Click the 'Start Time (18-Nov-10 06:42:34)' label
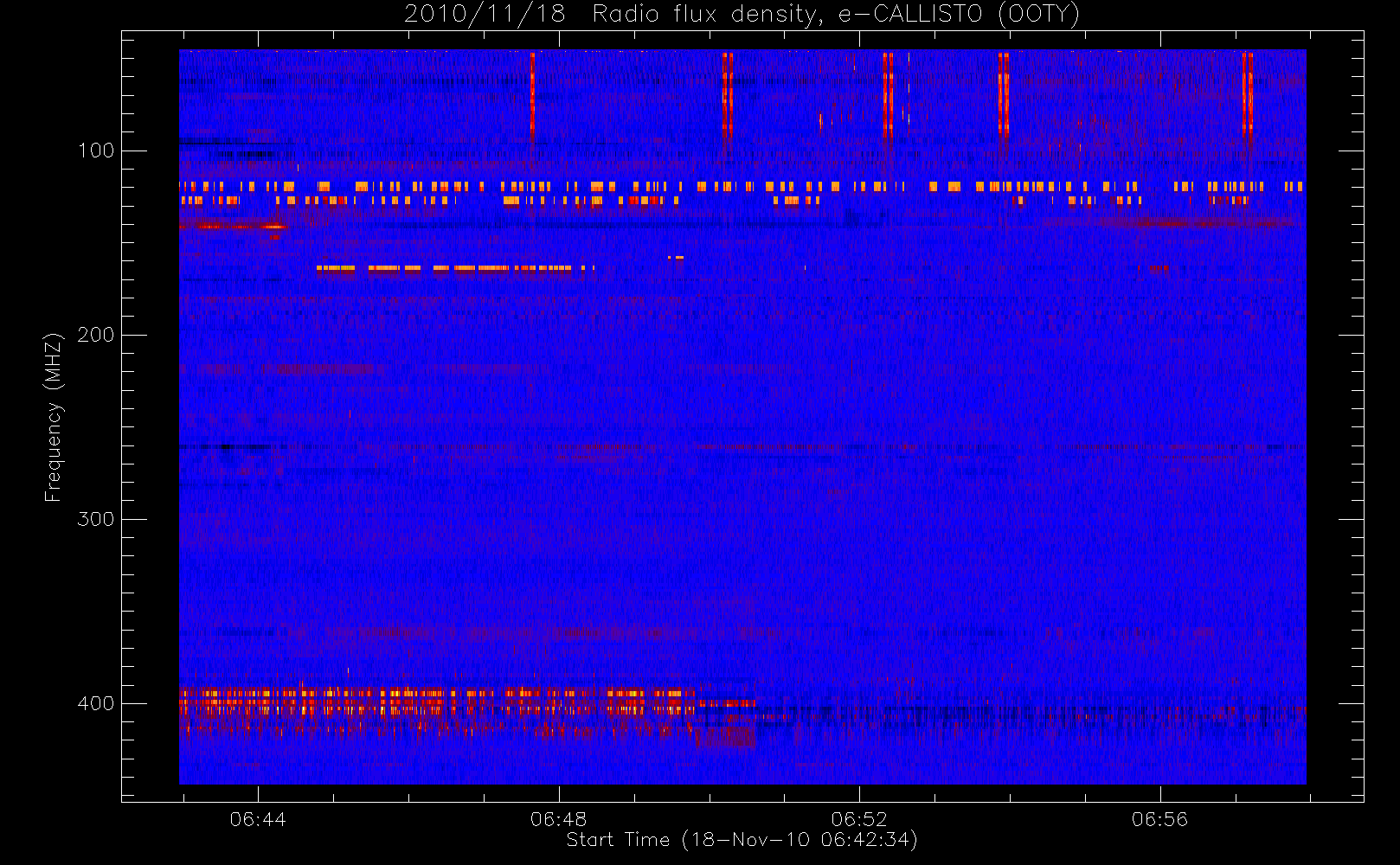Viewport: 1400px width, 865px height. click(742, 840)
